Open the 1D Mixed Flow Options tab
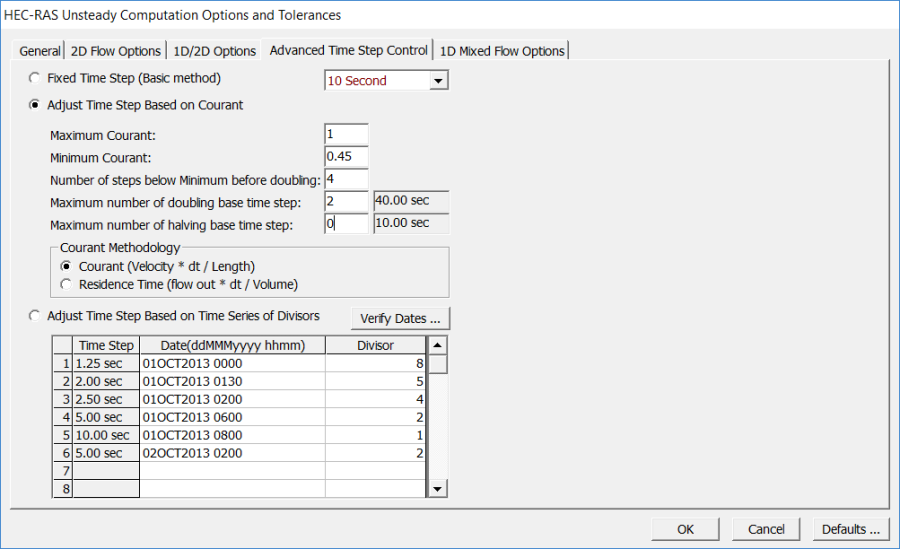900x549 pixels. point(502,51)
